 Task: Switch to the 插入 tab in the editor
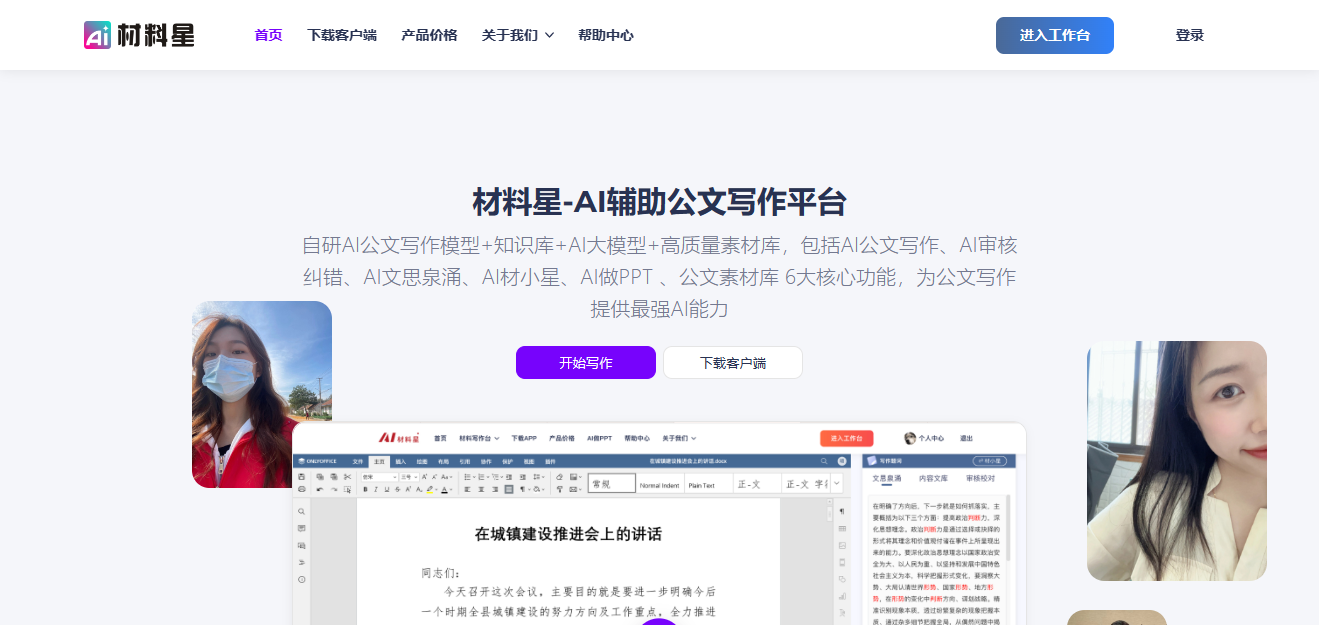[x=401, y=461]
